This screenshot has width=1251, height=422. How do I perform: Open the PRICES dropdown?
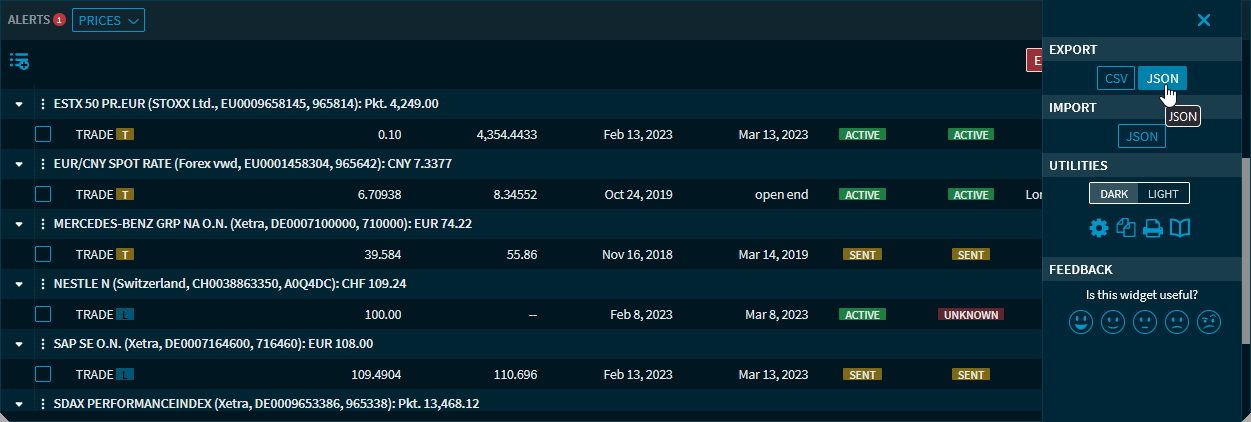pyautogui.click(x=108, y=20)
